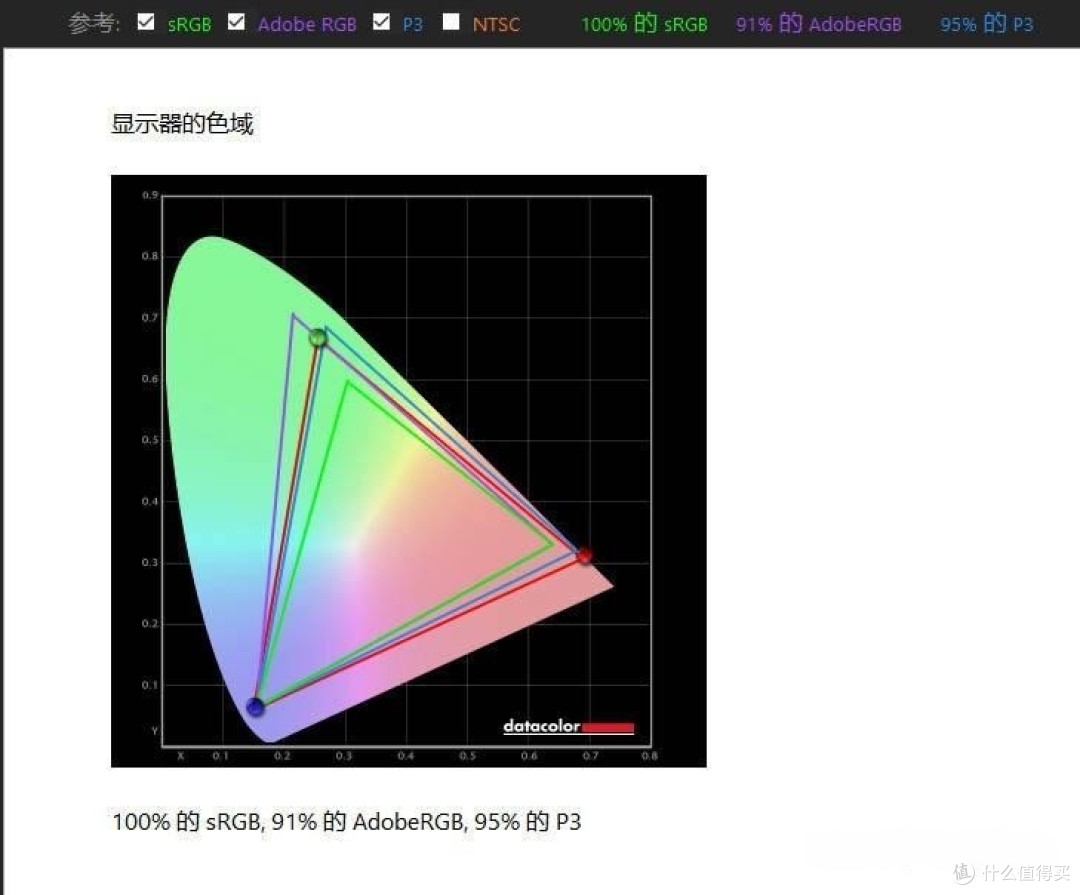Click the 0.9 label on the vertical axis

[x=149, y=195]
